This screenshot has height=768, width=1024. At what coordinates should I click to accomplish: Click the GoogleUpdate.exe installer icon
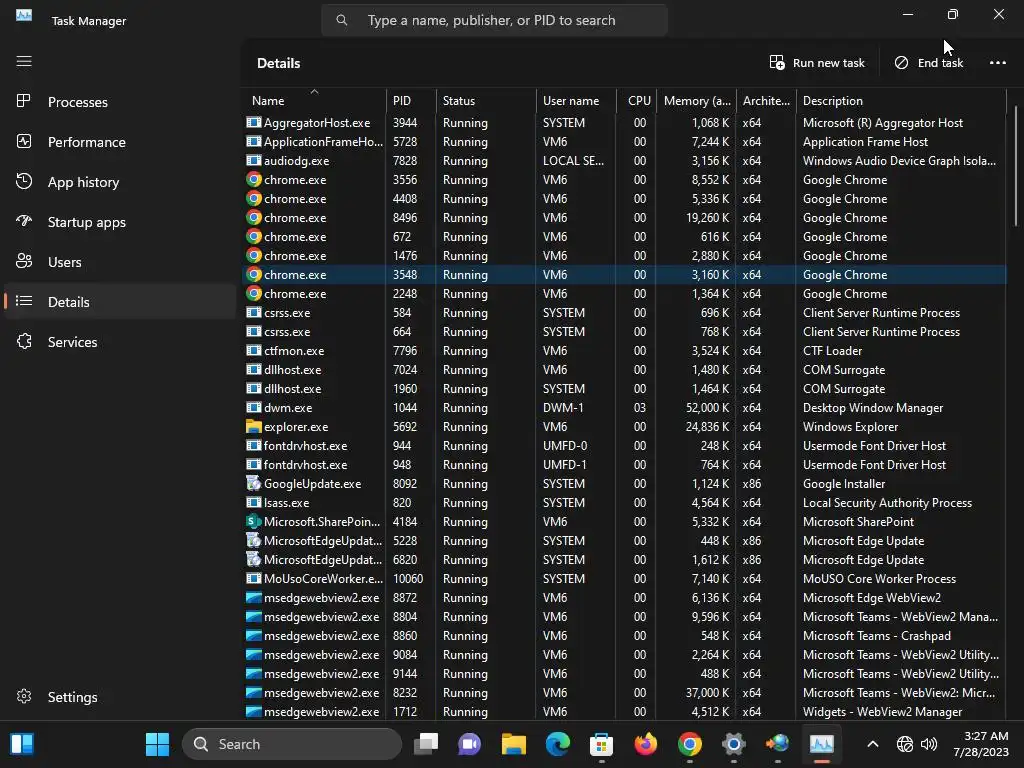point(253,483)
